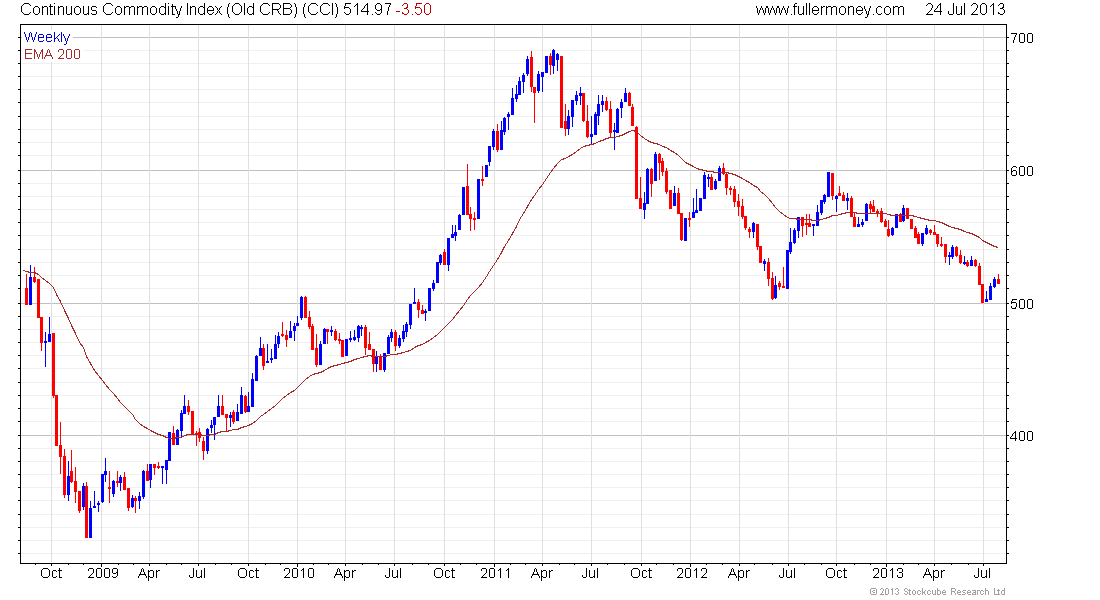Click the Apr label following 2013
This screenshot has height=600, width=1100.
(x=934, y=573)
